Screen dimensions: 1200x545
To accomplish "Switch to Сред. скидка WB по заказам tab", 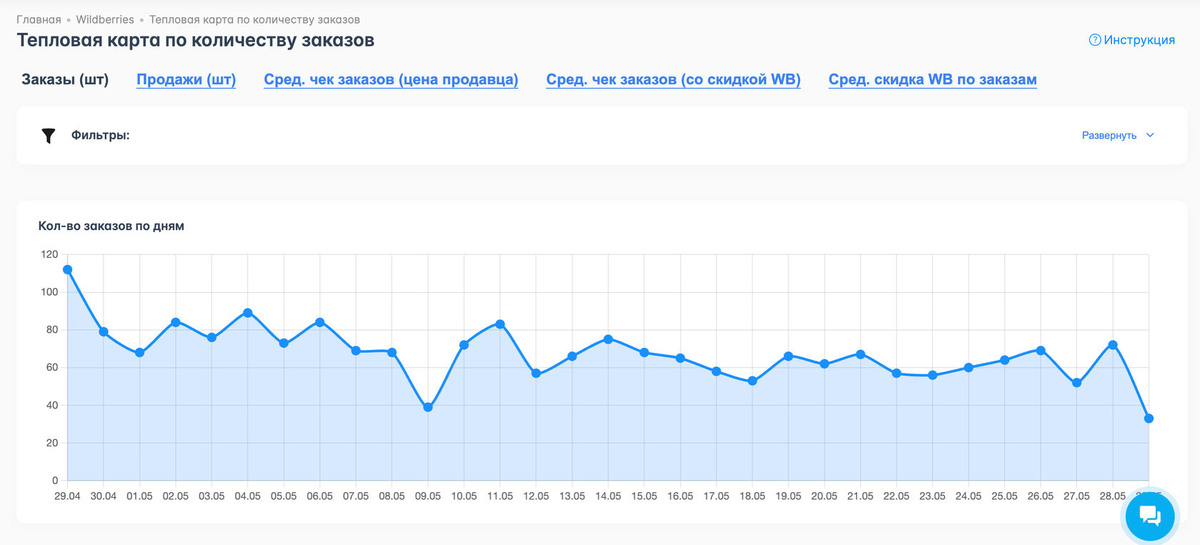I will (932, 80).
